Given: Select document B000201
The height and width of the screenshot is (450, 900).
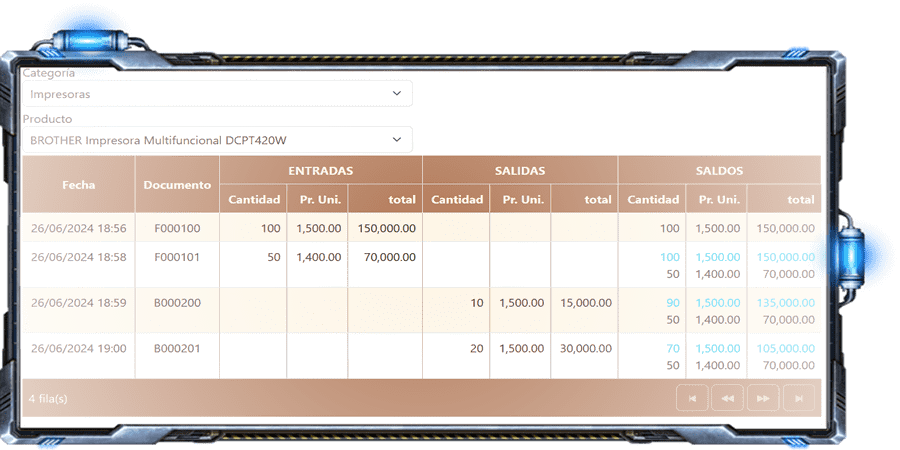Looking at the screenshot, I should pos(177,348).
